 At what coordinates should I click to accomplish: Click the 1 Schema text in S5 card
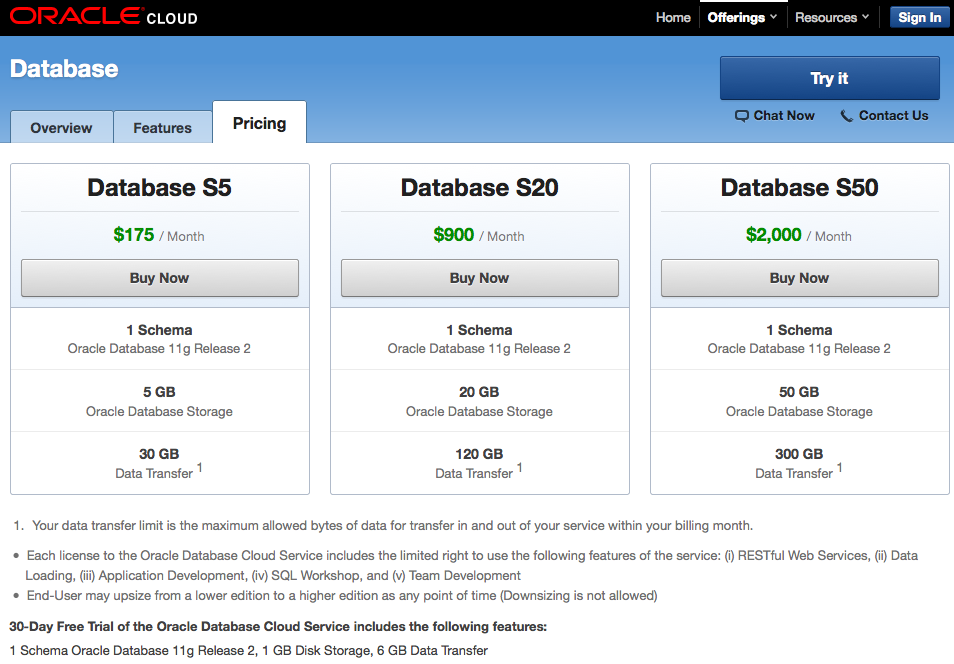tap(159, 330)
